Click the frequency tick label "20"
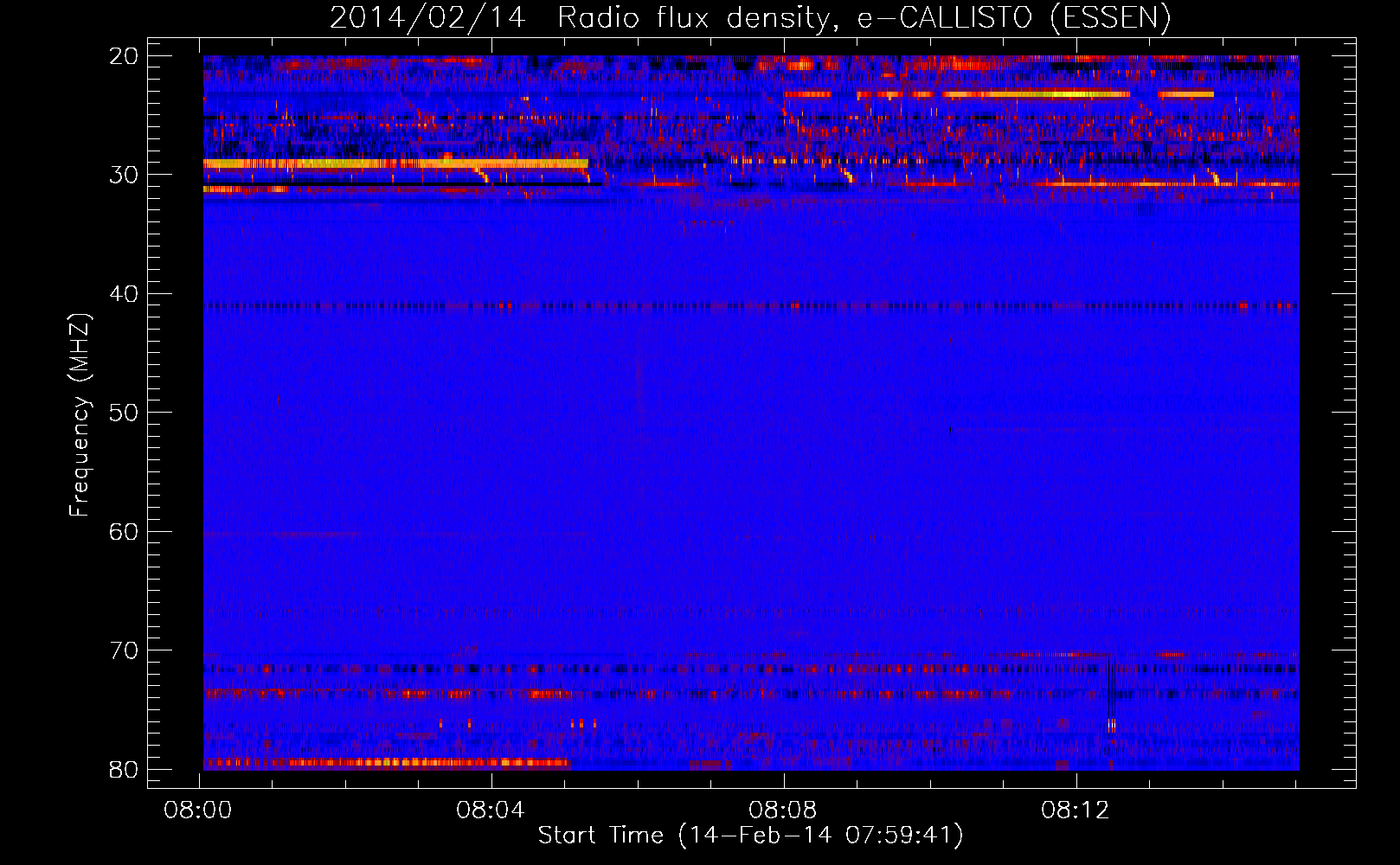This screenshot has width=1400, height=865. point(125,56)
